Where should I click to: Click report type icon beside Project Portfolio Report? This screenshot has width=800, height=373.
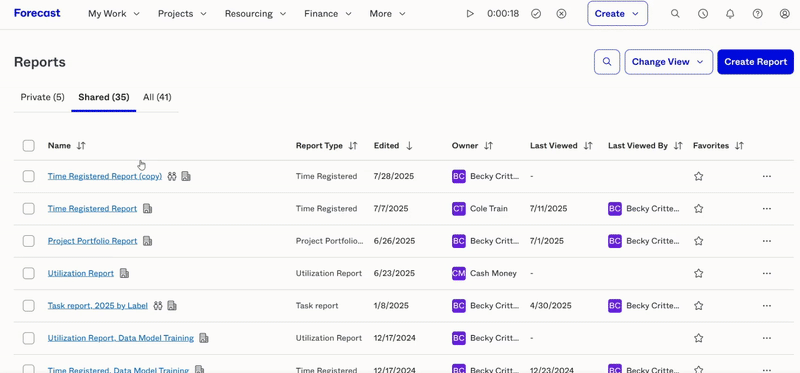pos(147,241)
